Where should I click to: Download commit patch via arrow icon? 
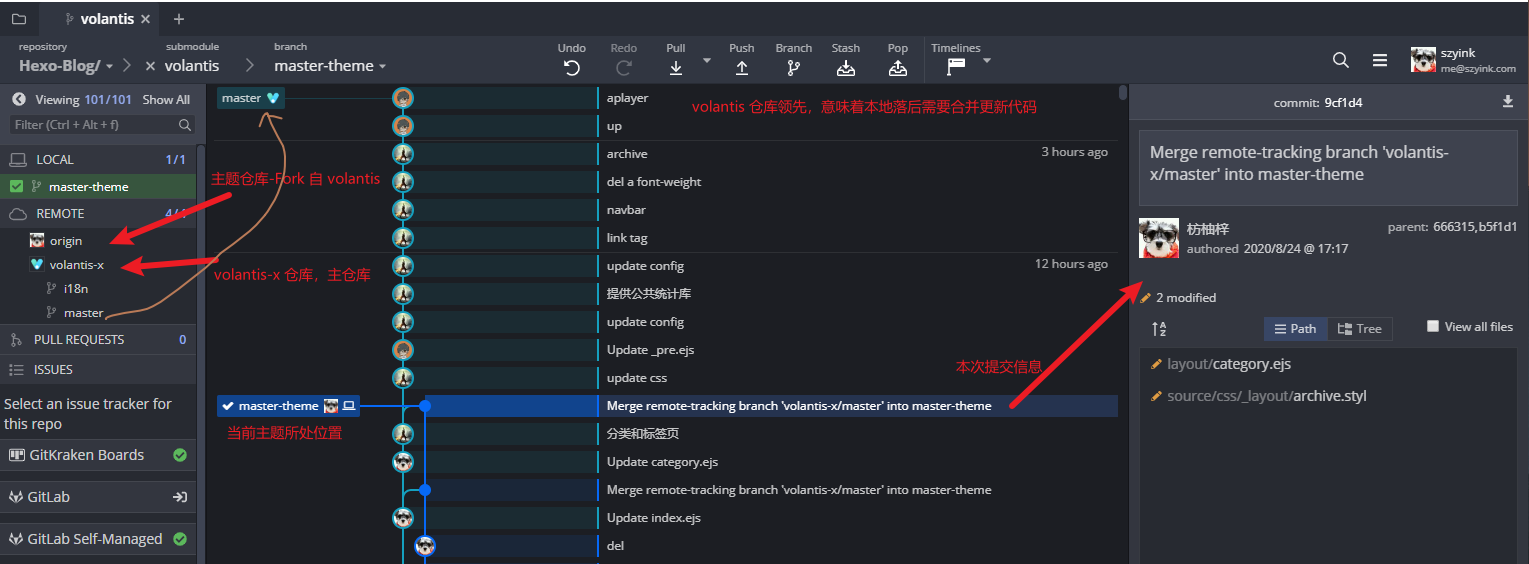pos(1508,102)
